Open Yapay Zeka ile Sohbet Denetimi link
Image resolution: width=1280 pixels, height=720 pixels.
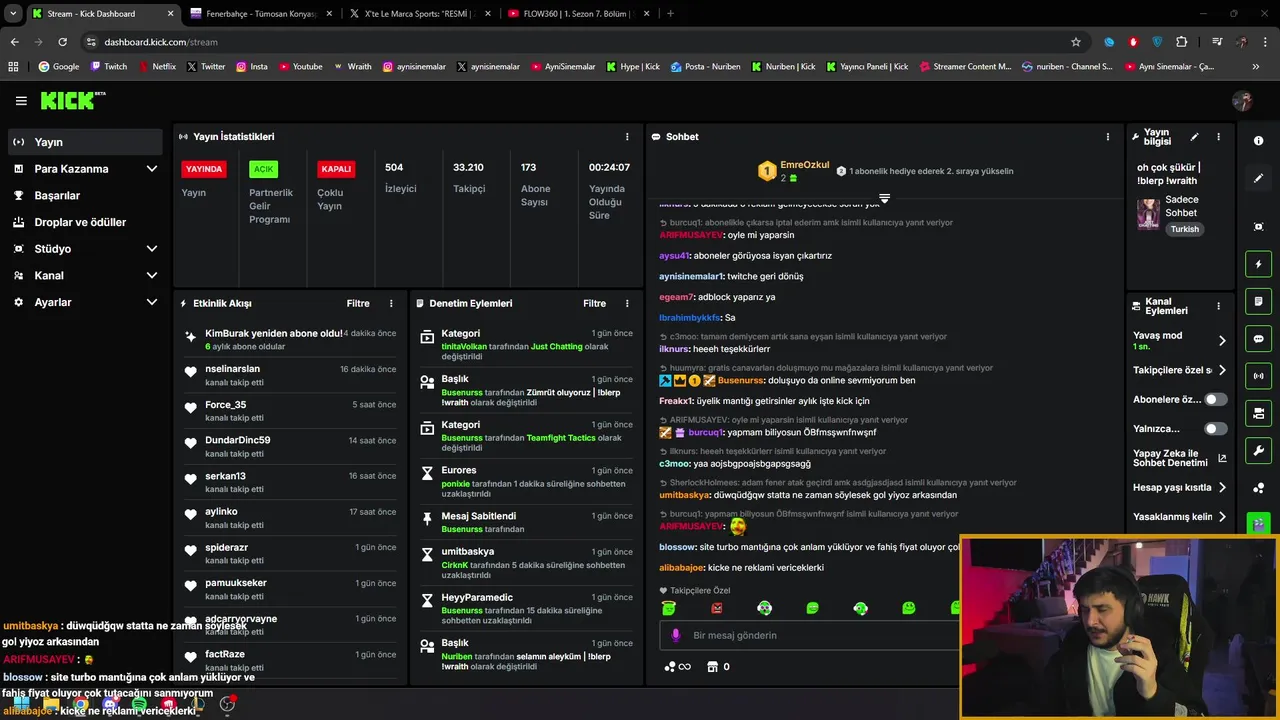[x=1180, y=458]
